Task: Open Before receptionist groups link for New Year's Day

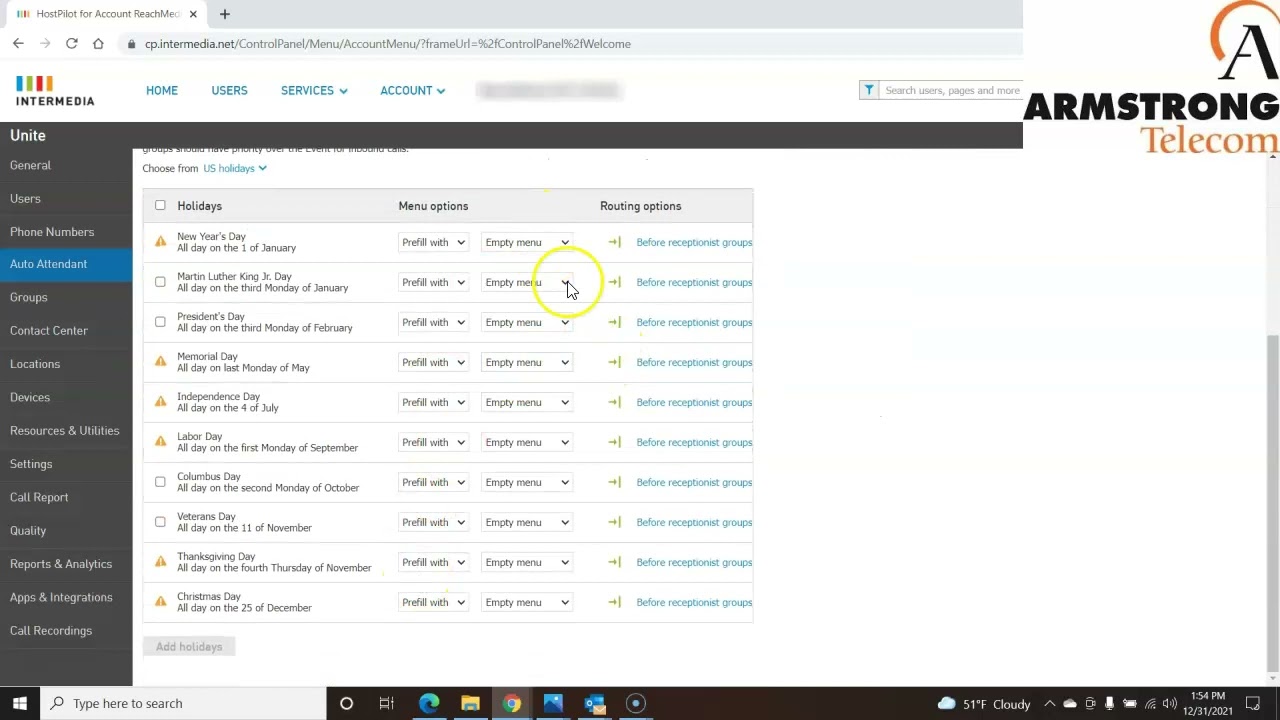Action: click(x=694, y=242)
